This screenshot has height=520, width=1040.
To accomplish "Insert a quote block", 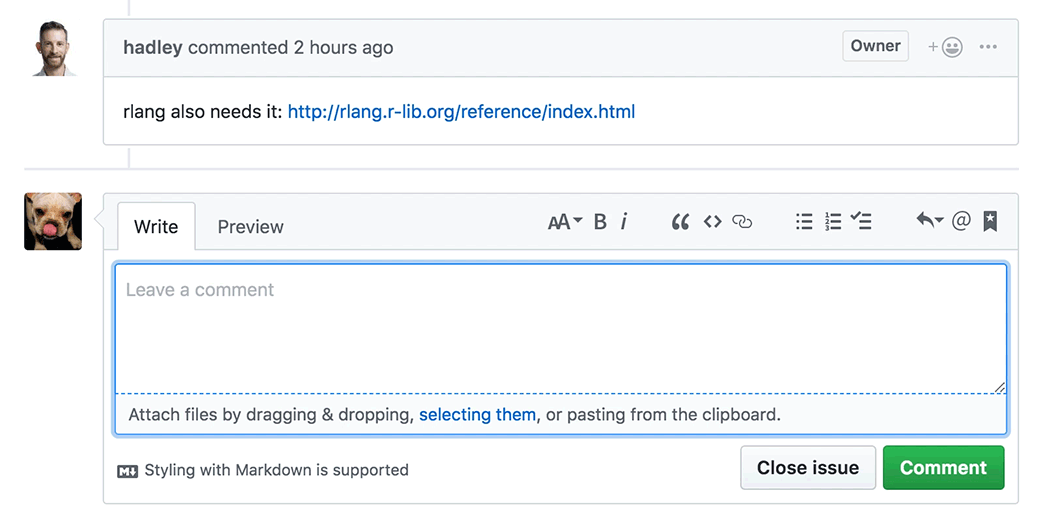I will click(x=680, y=222).
